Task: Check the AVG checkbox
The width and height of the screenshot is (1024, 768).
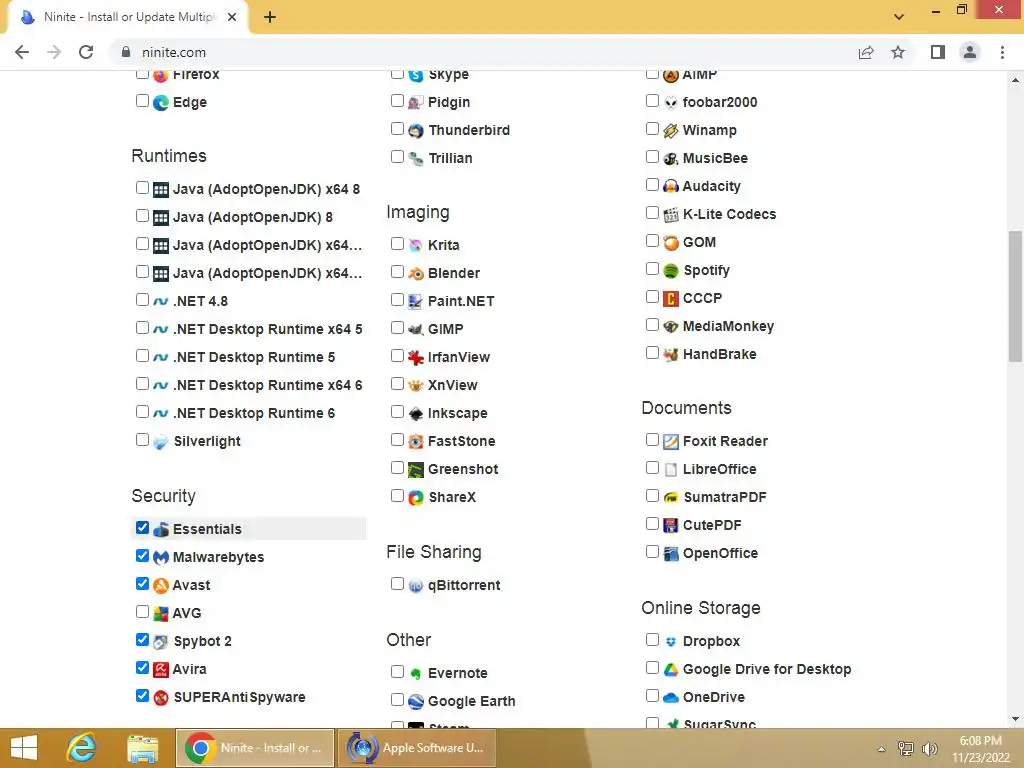Action: (x=142, y=612)
